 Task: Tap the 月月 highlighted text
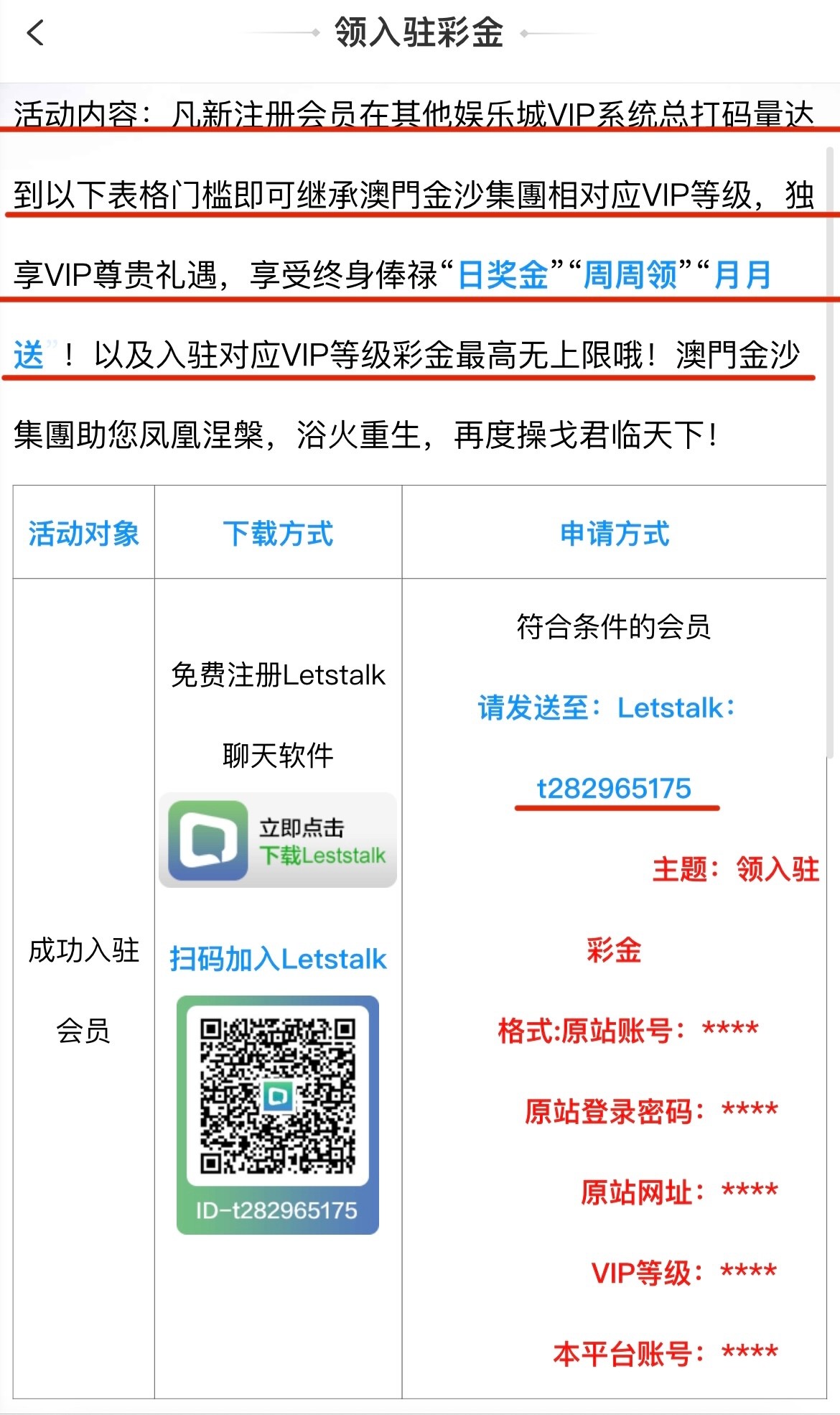(742, 274)
